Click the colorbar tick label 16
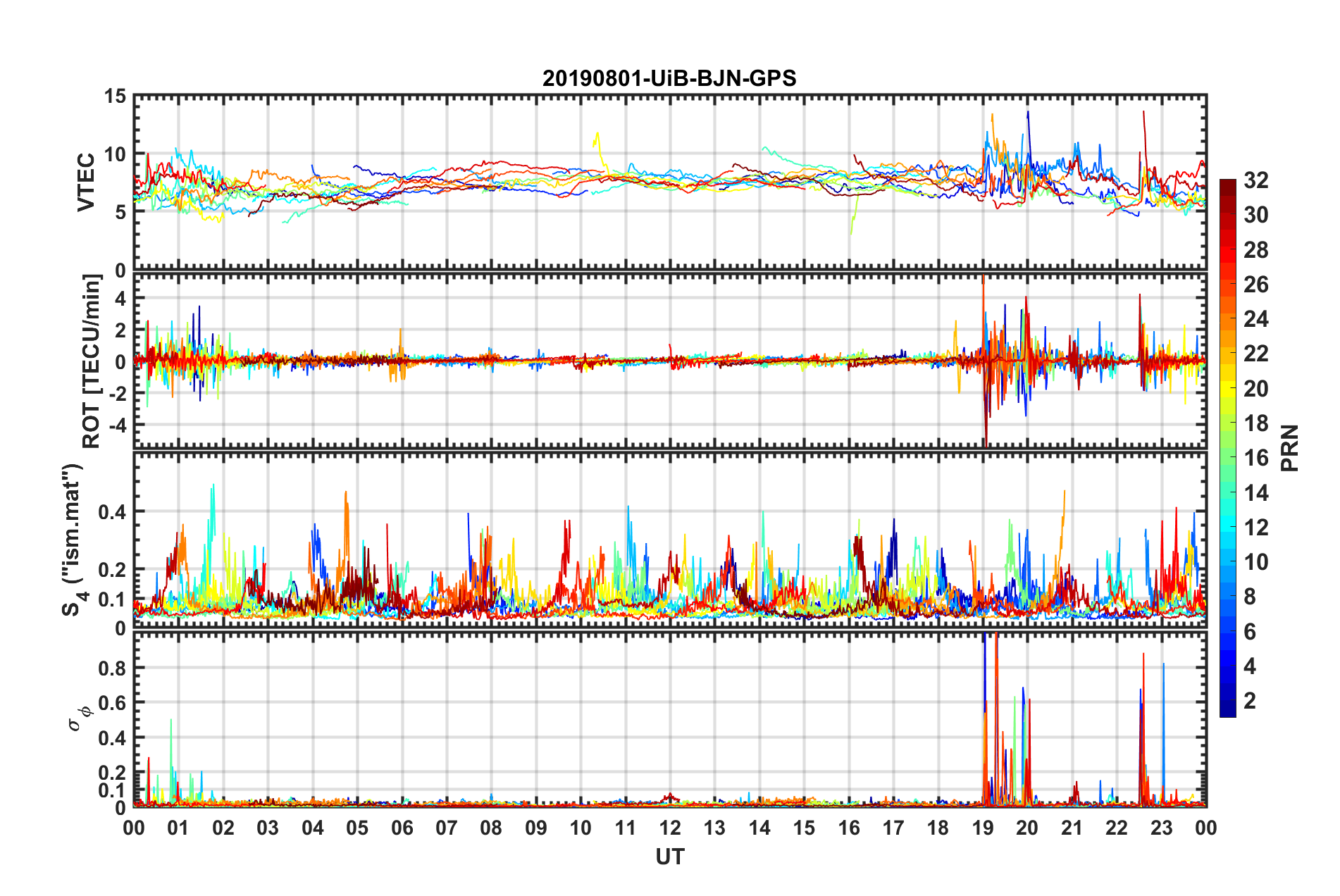This screenshot has height=896, width=1340. pyautogui.click(x=1256, y=458)
